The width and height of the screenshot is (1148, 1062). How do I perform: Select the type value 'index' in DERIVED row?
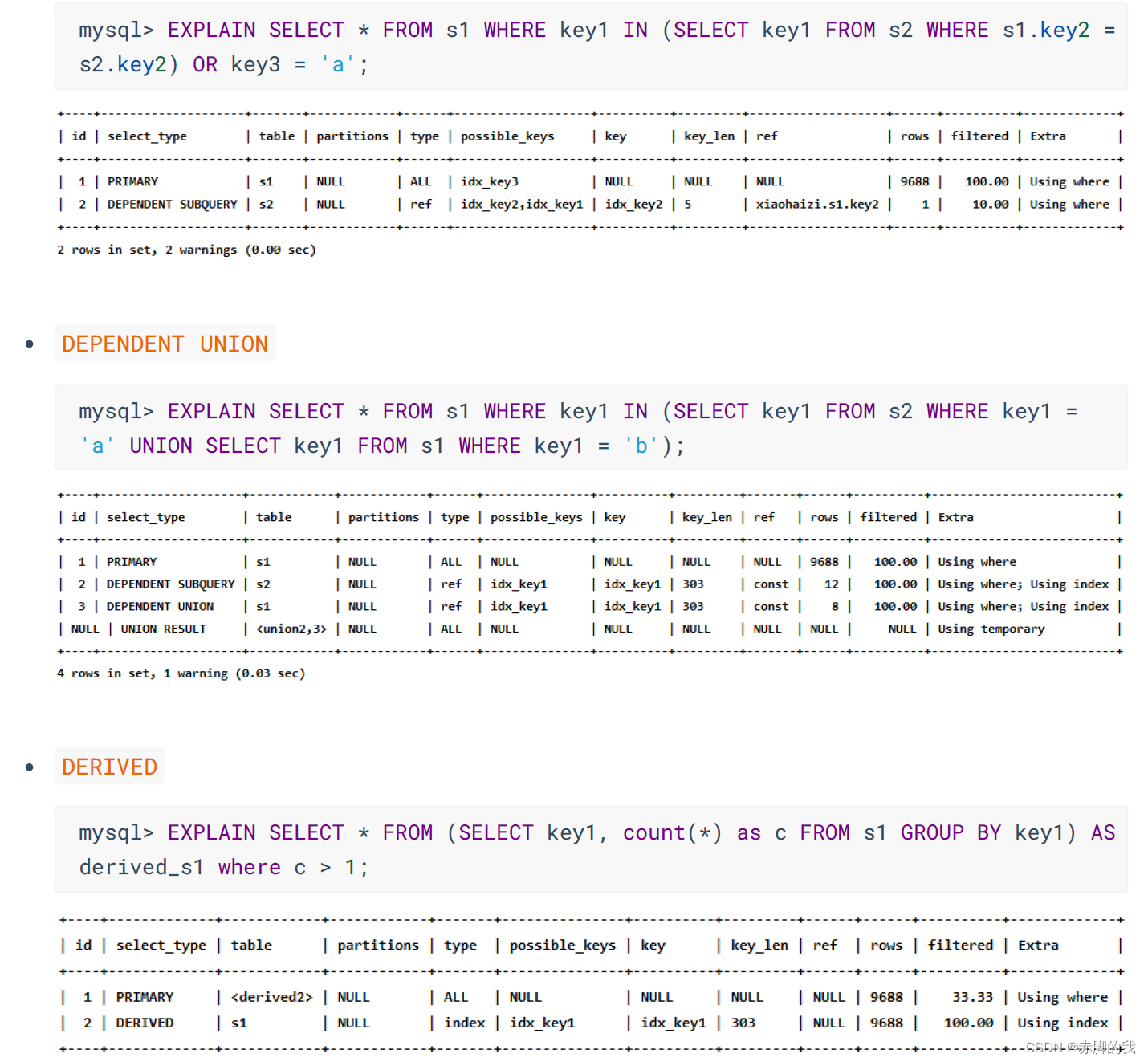pos(465,1023)
